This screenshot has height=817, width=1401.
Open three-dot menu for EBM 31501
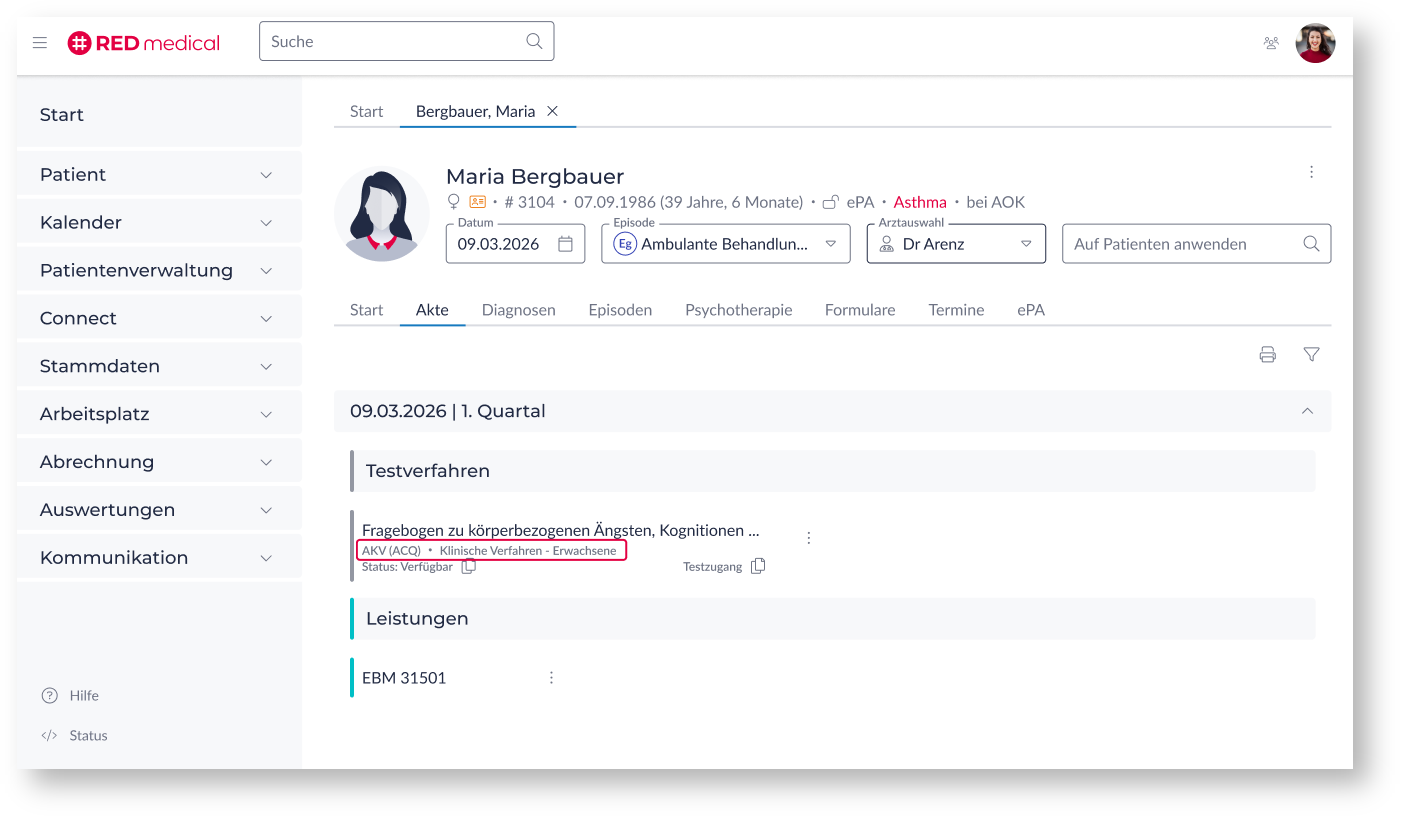(x=551, y=678)
